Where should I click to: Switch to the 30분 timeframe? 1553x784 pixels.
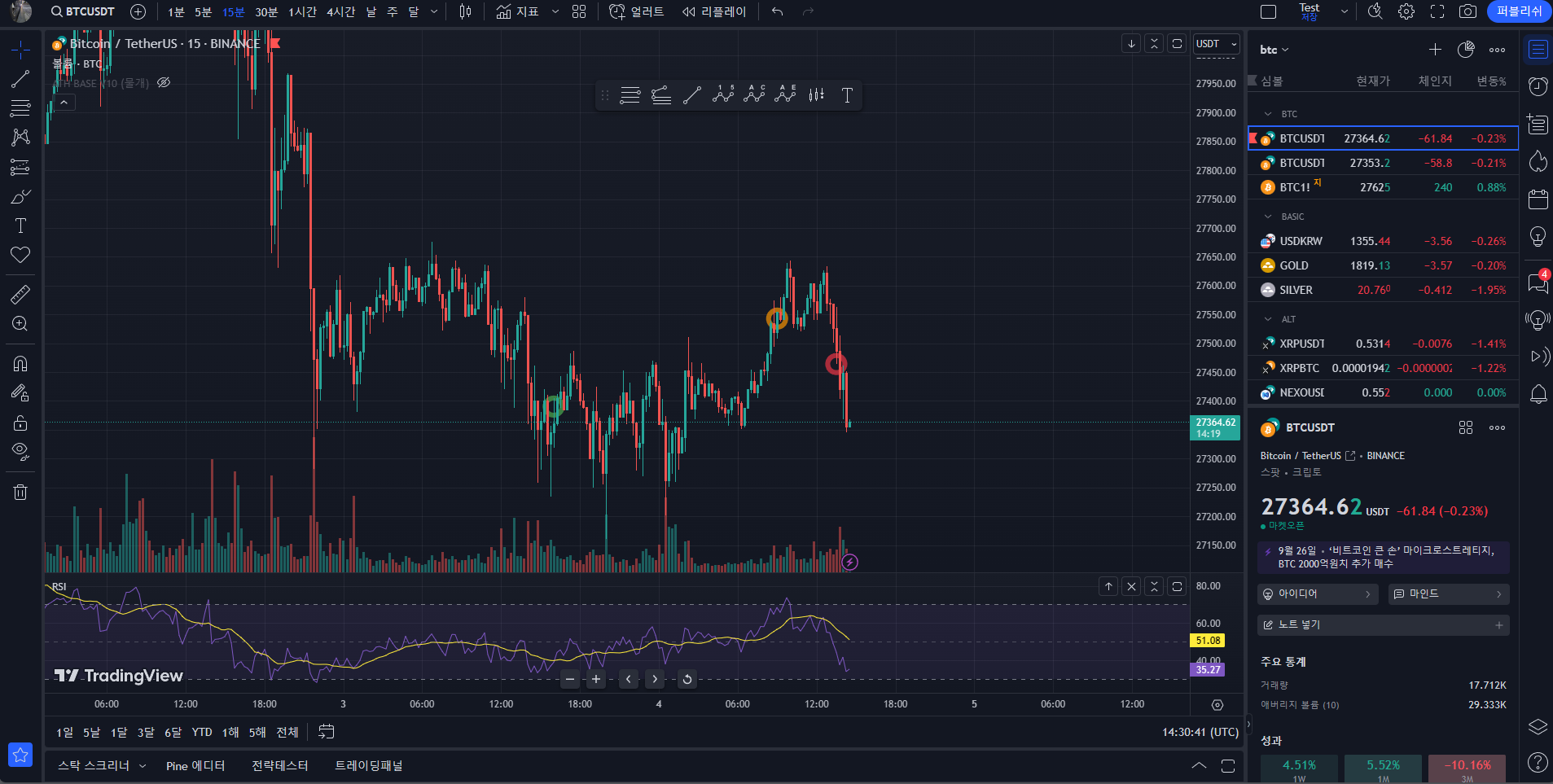(x=266, y=11)
